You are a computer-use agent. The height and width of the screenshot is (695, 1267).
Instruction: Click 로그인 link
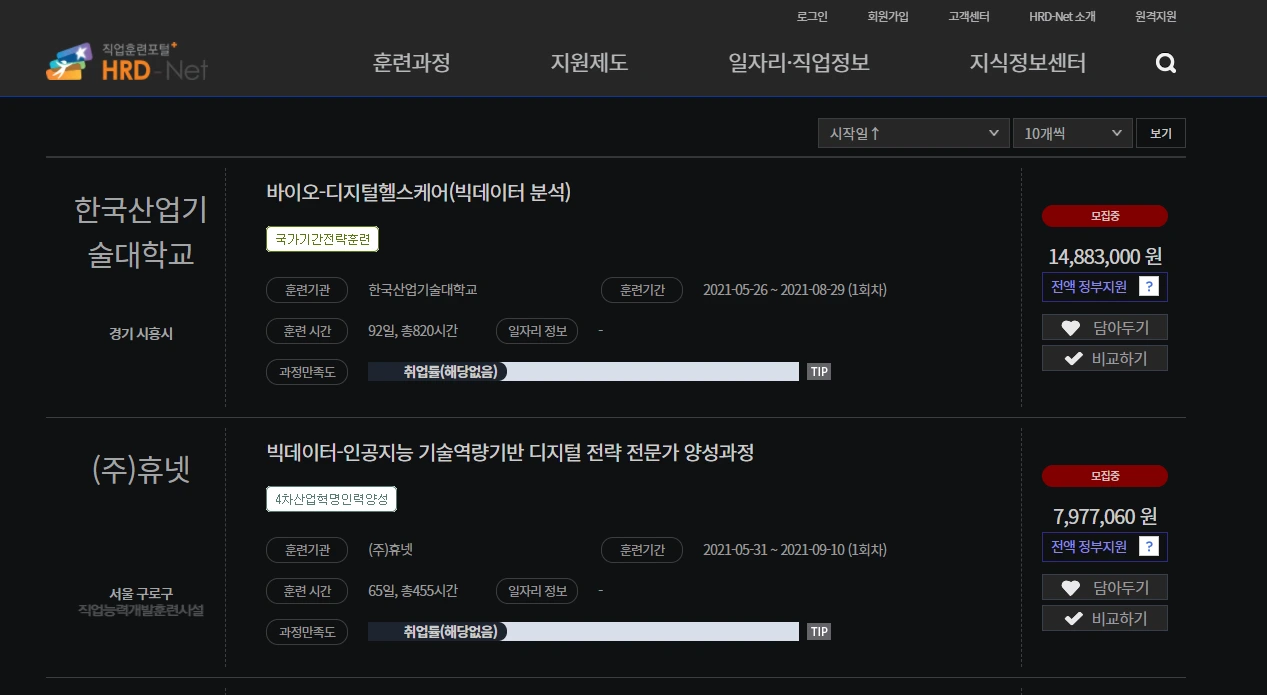click(812, 17)
